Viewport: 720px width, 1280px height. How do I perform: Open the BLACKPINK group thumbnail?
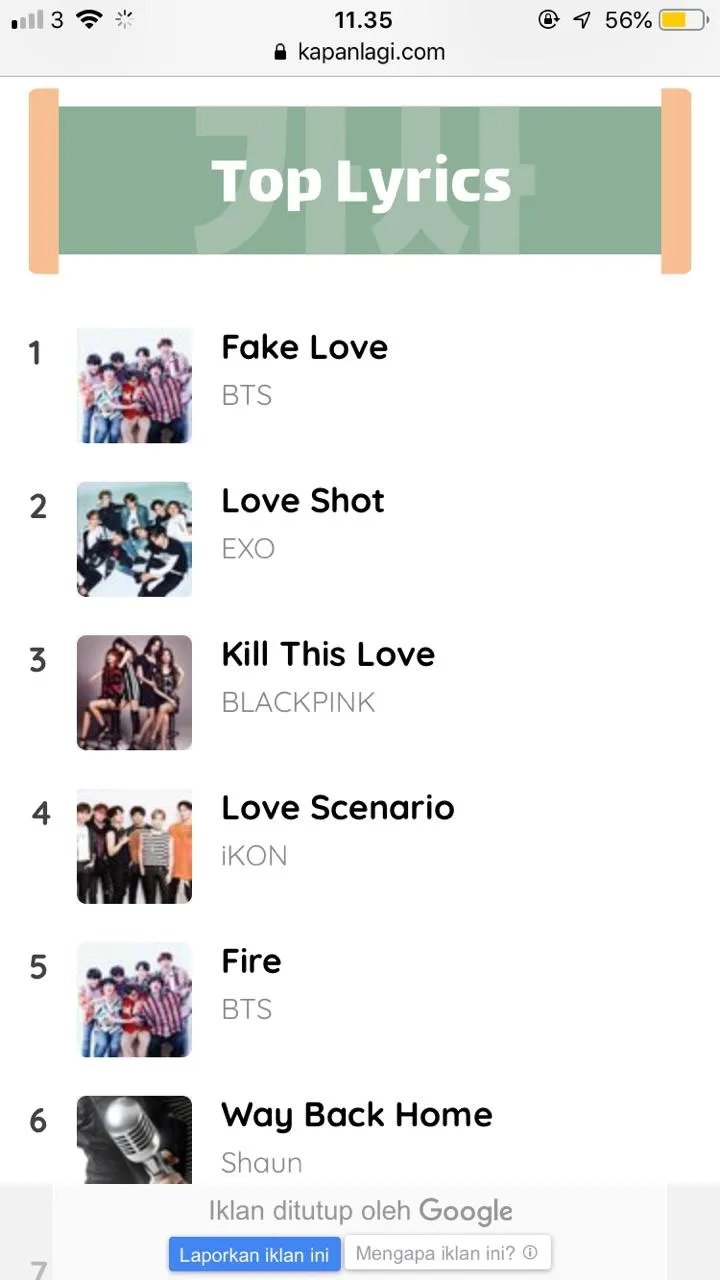(134, 692)
